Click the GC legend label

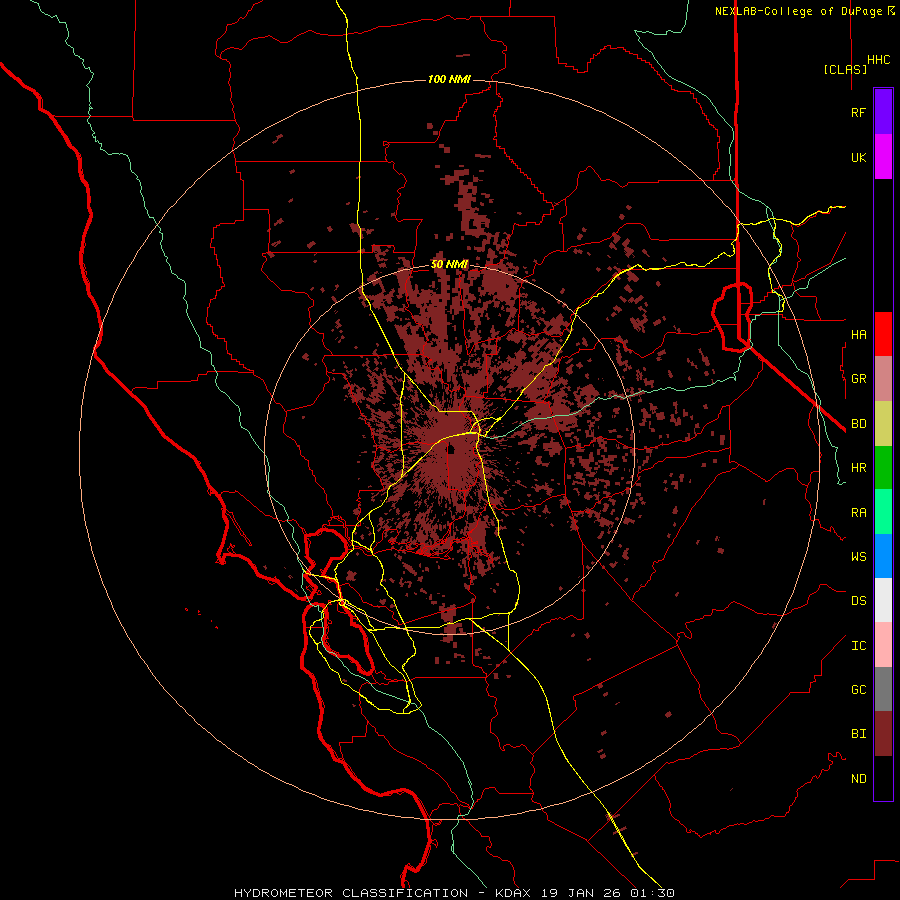(858, 689)
